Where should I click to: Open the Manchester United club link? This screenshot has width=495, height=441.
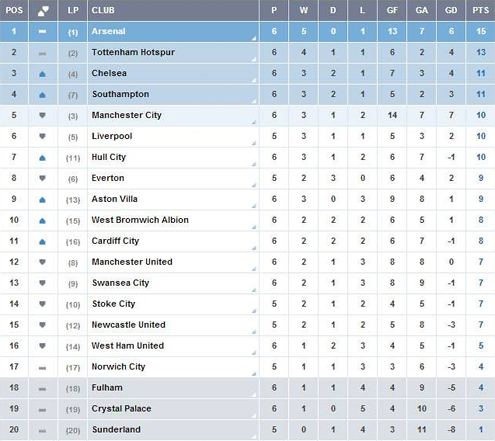pos(132,262)
